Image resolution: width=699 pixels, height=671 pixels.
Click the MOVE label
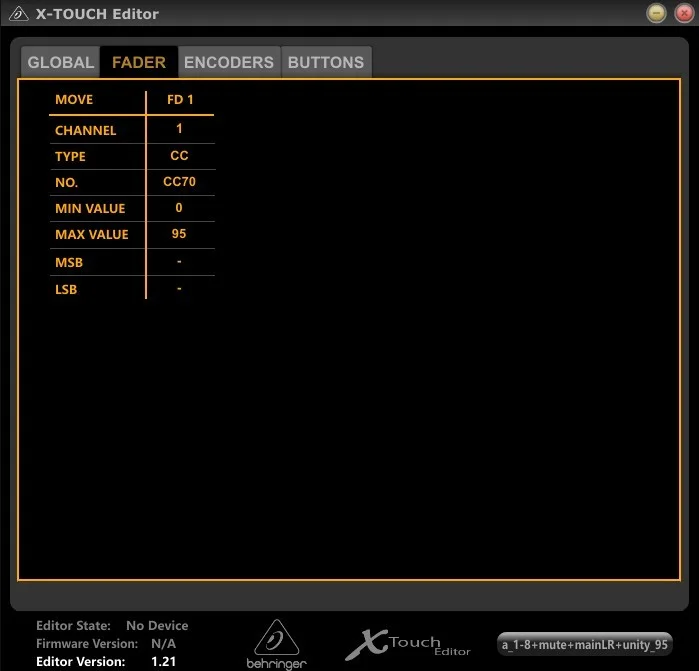pos(74,99)
